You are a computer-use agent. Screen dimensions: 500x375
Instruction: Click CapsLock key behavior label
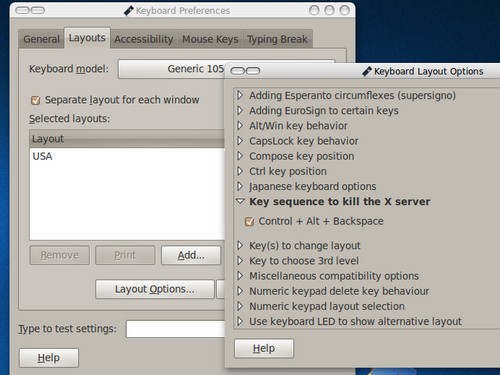point(304,141)
